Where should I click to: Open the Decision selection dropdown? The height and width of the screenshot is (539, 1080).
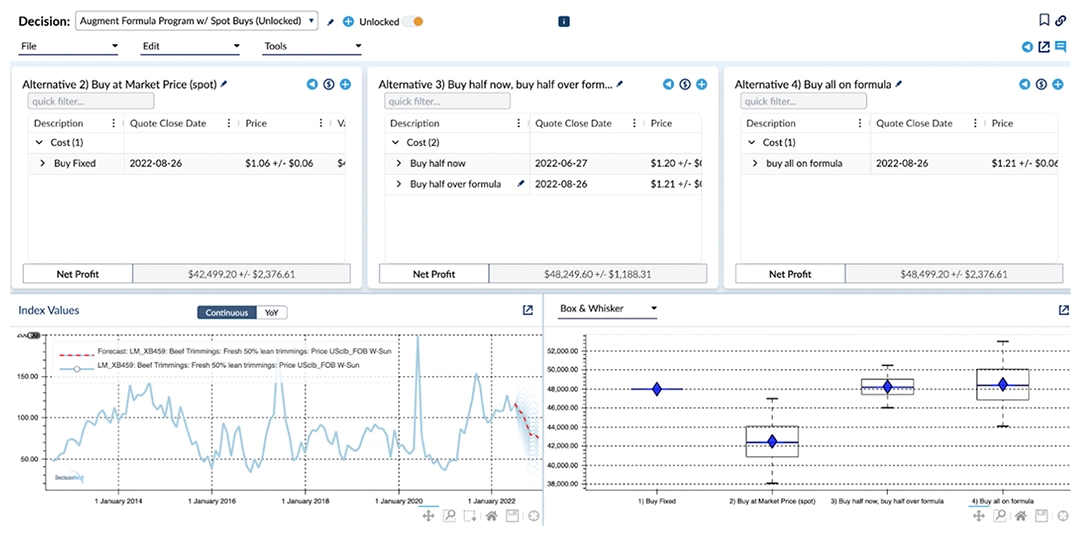197,21
